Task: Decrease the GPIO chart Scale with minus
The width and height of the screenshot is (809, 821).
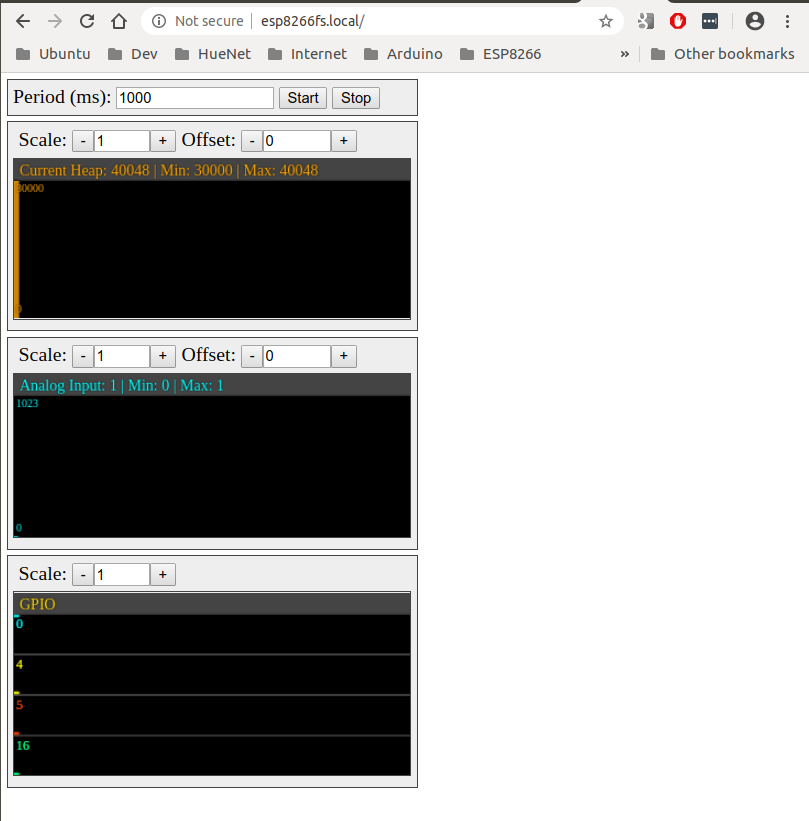Action: (x=84, y=575)
